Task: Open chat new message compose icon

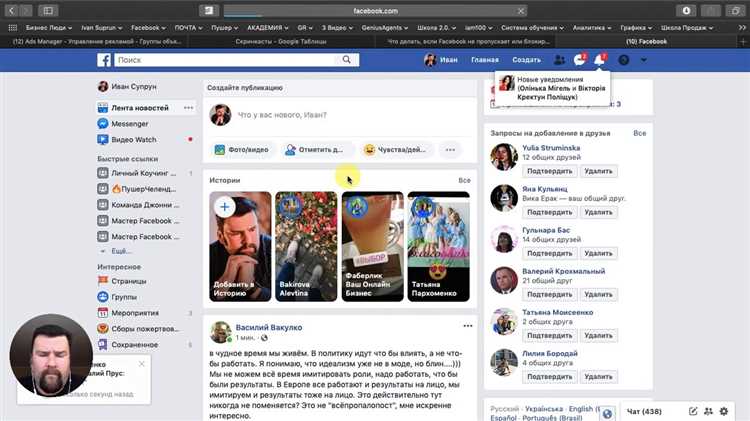Action: tap(693, 411)
